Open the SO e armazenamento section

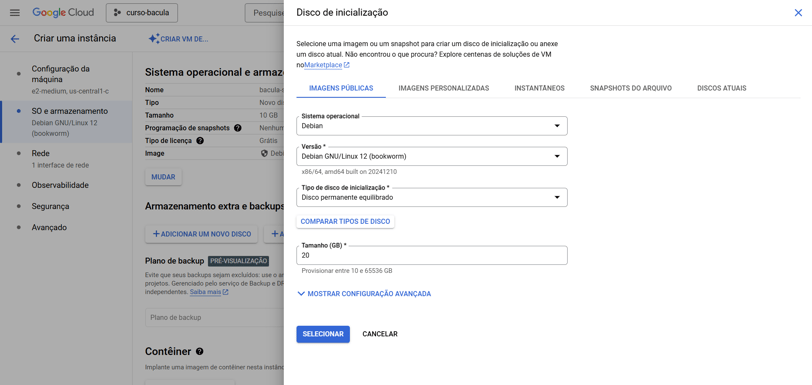click(x=66, y=122)
